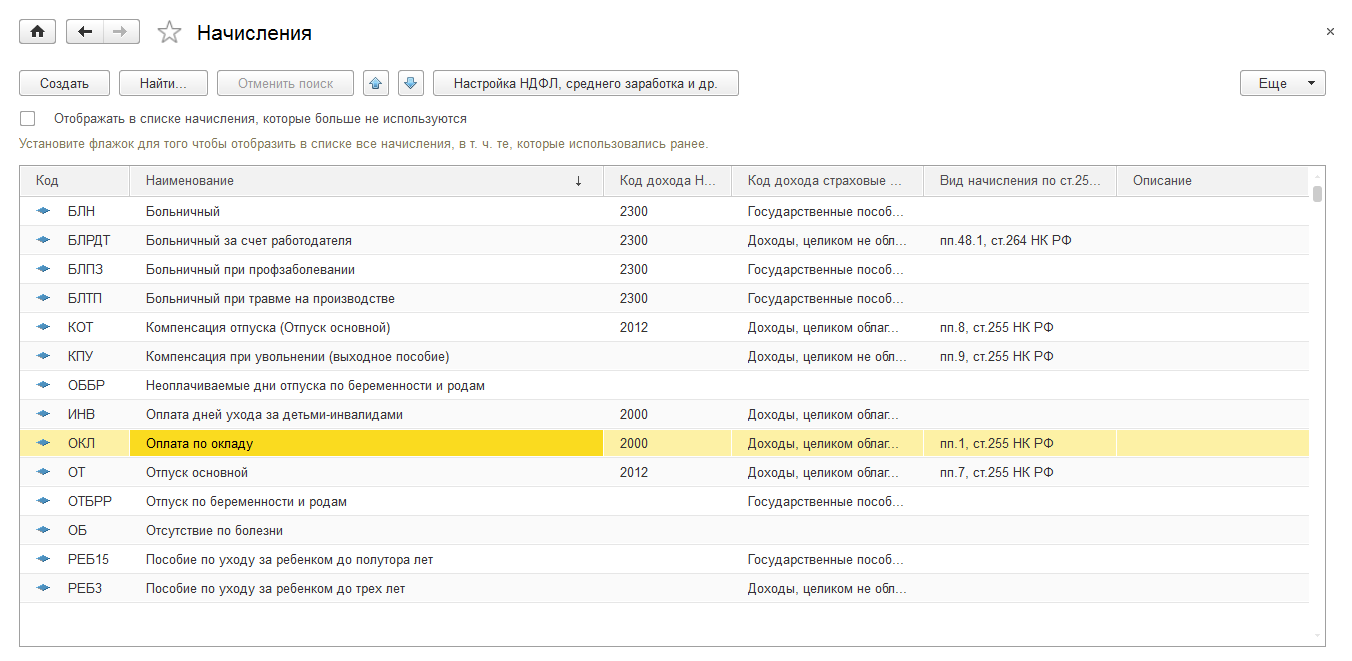Open Настройка НДФЛ, среднего заработка settings
Viewport: 1352px width, 661px height.
click(585, 84)
